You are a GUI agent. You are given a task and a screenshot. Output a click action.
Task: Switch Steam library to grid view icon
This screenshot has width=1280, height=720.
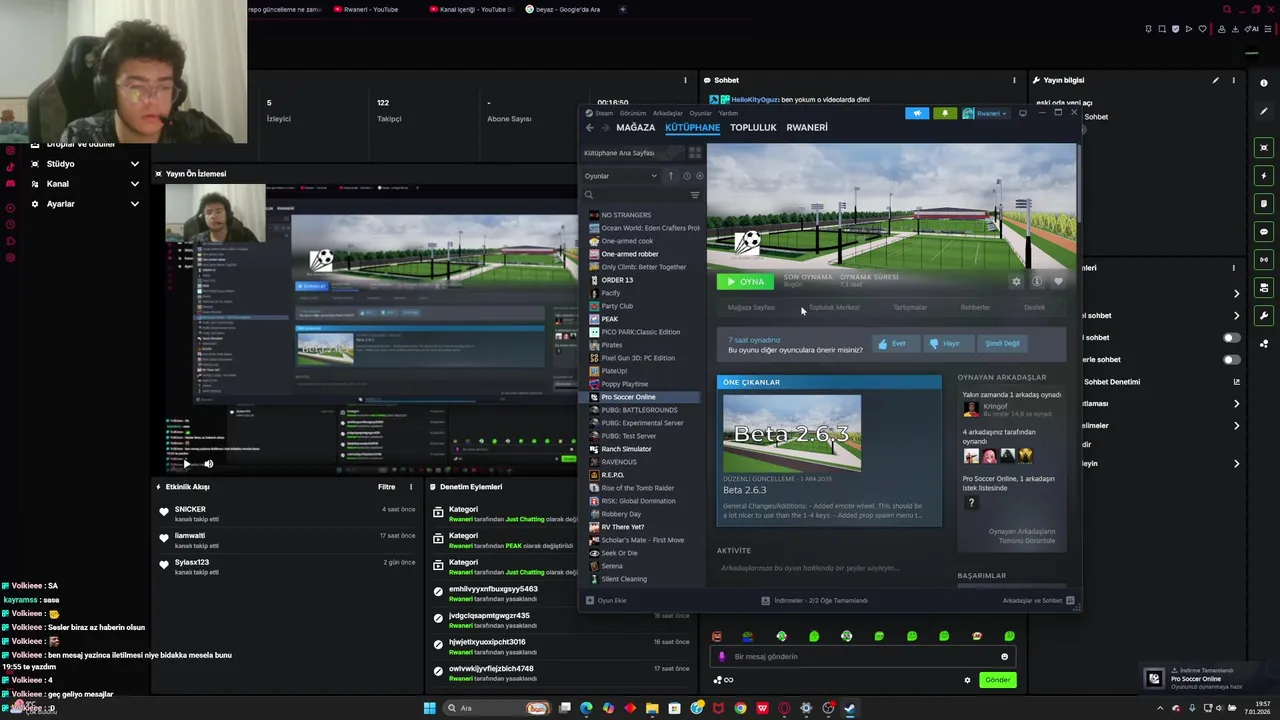click(695, 153)
